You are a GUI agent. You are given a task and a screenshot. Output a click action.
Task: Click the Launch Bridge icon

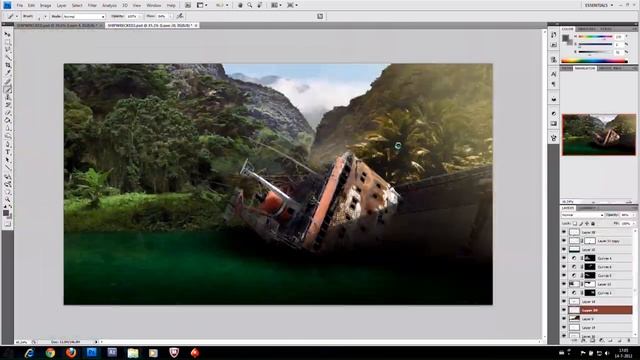188,5
